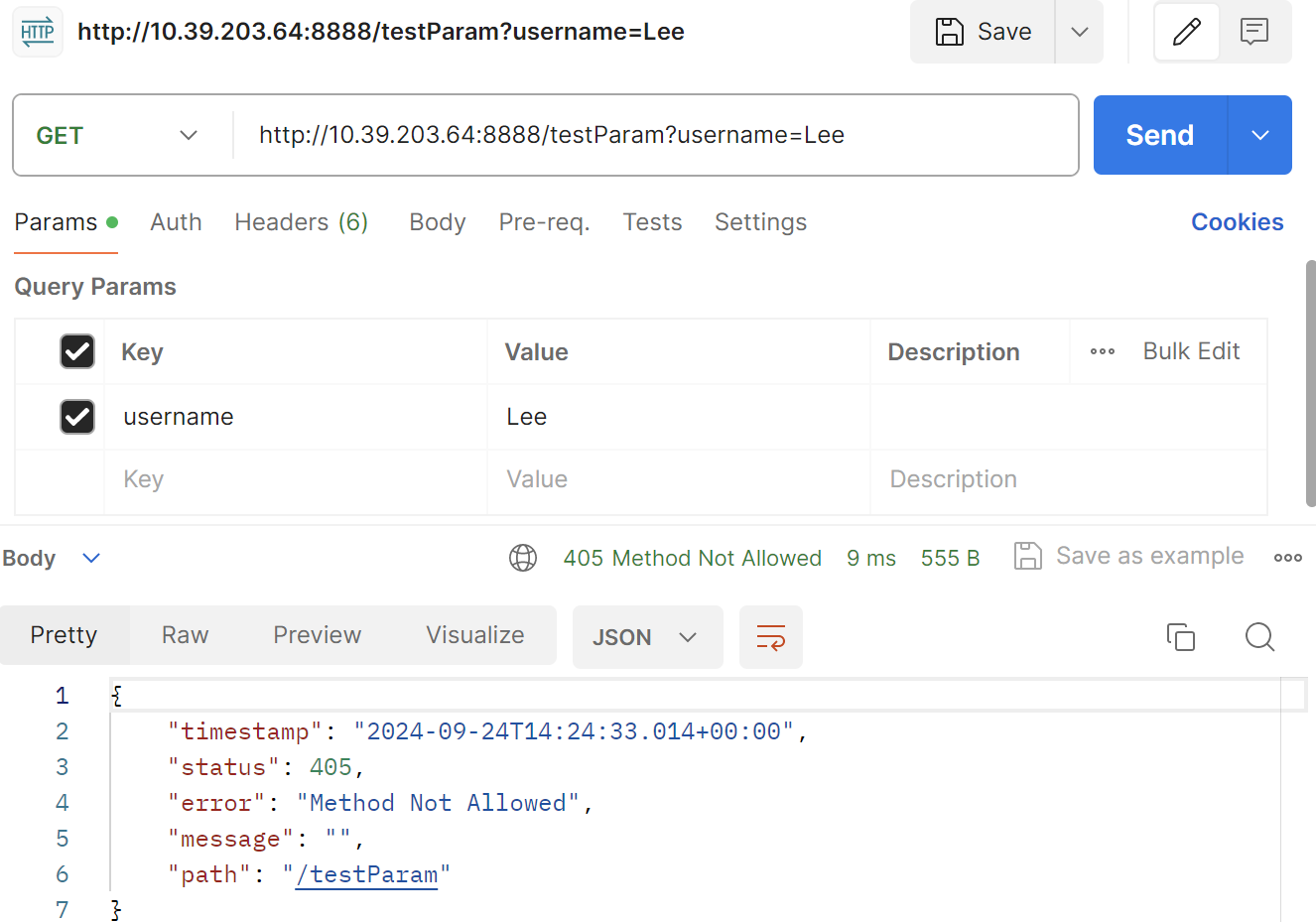Click the username key cell
The width and height of the screenshot is (1316, 922).
click(296, 417)
